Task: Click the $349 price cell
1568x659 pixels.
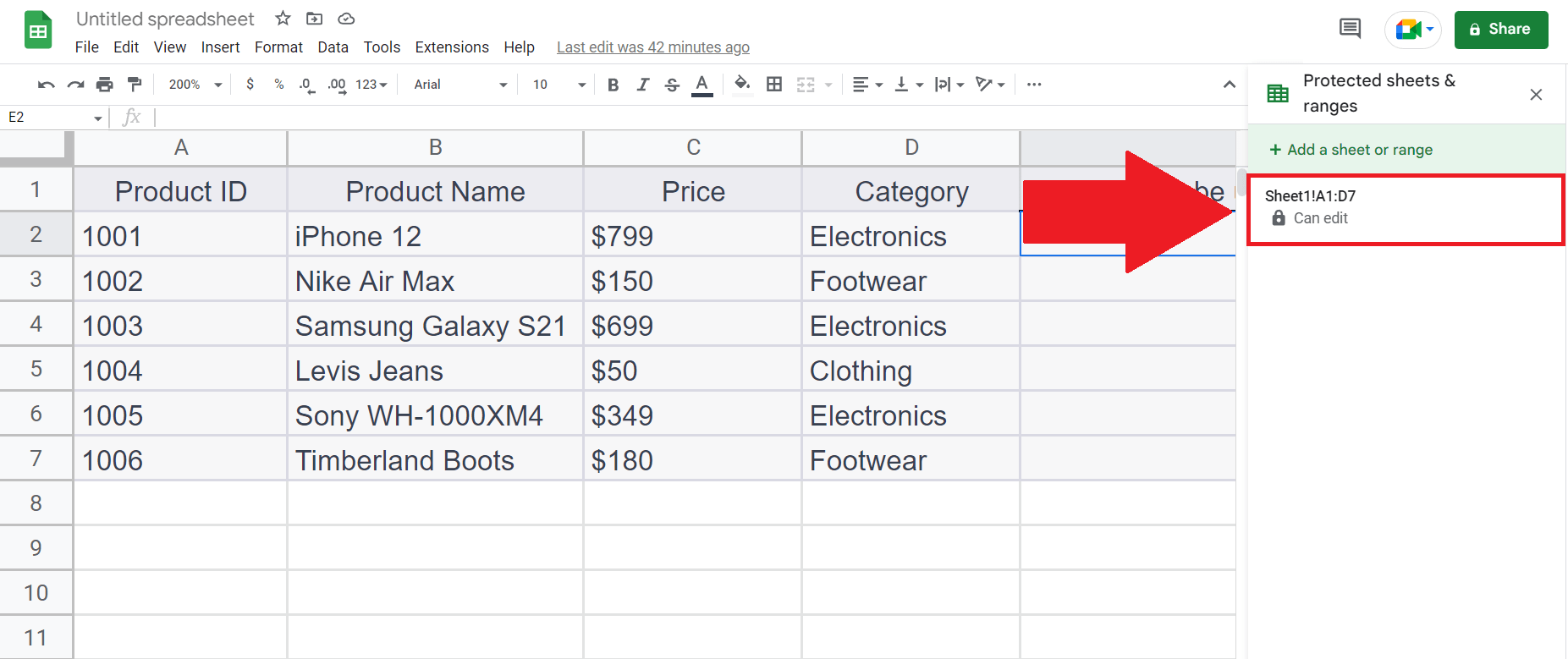Action: point(693,415)
